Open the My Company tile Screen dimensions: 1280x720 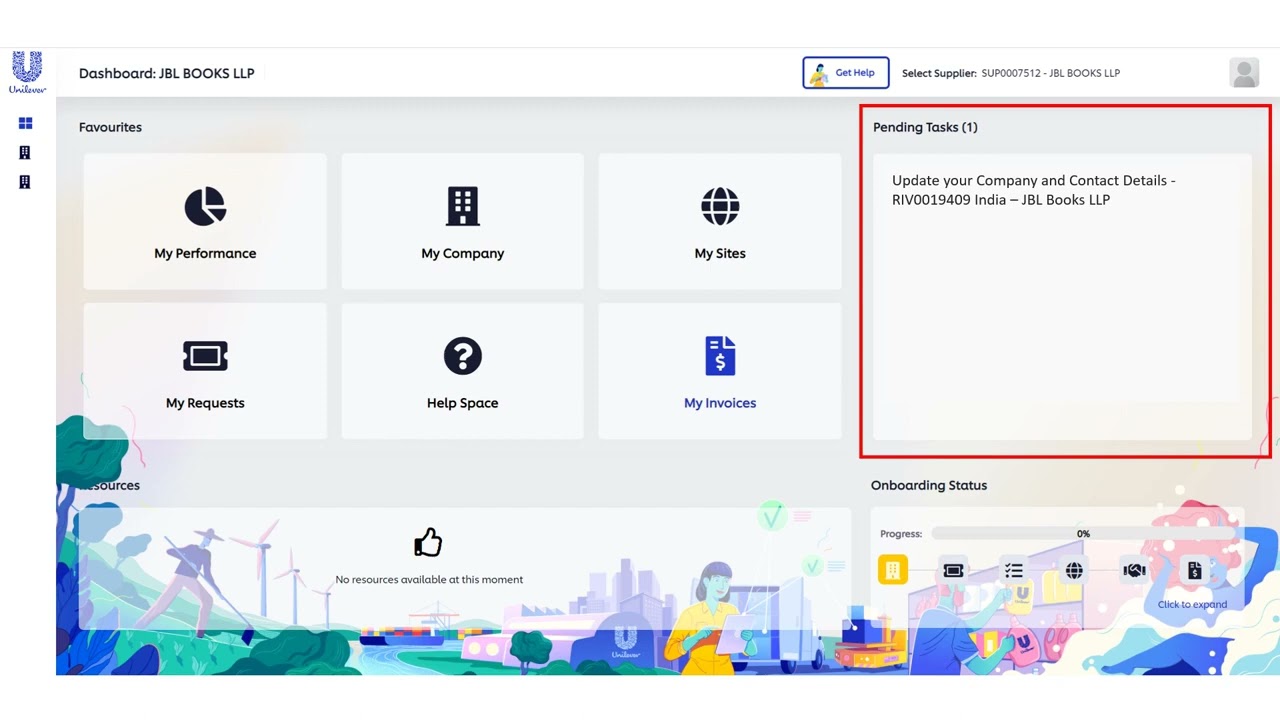(462, 222)
